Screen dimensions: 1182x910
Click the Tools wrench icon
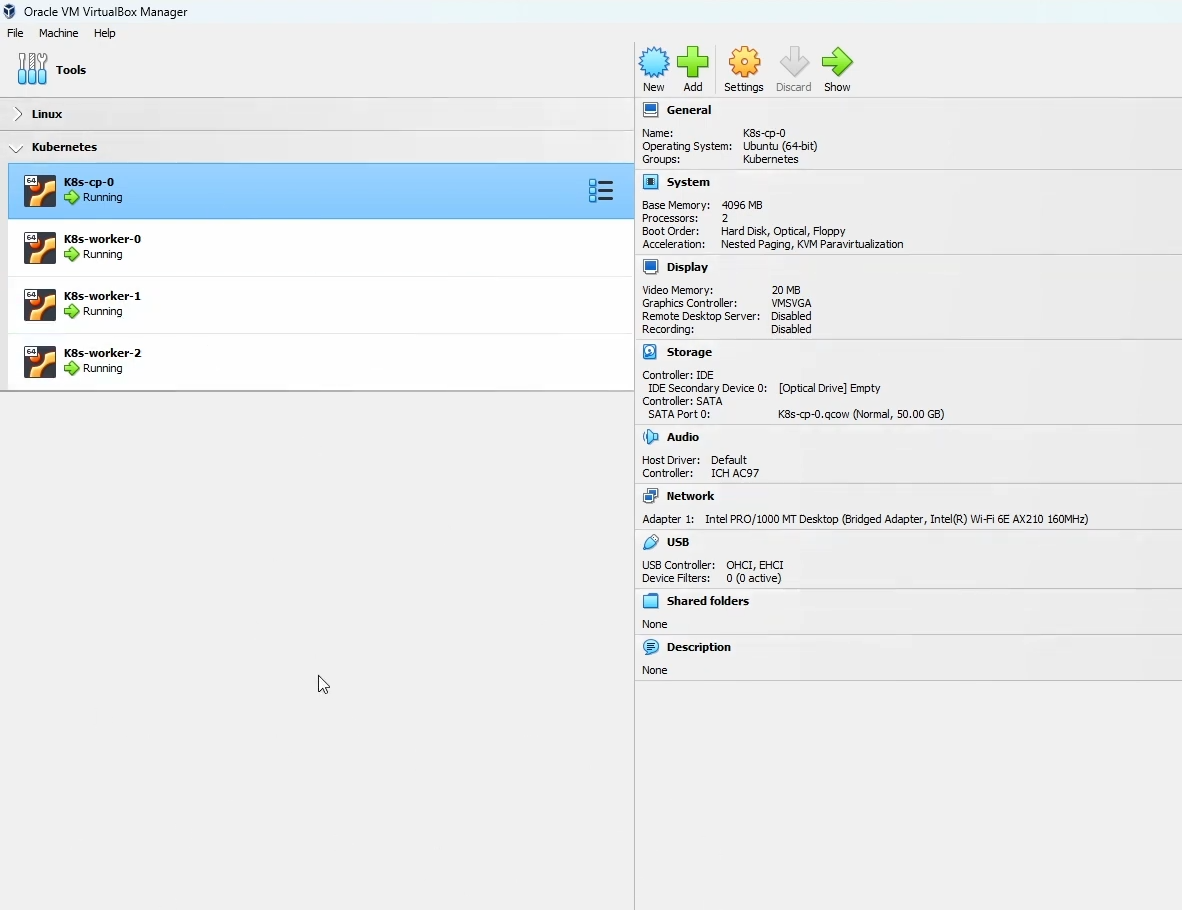(32, 69)
